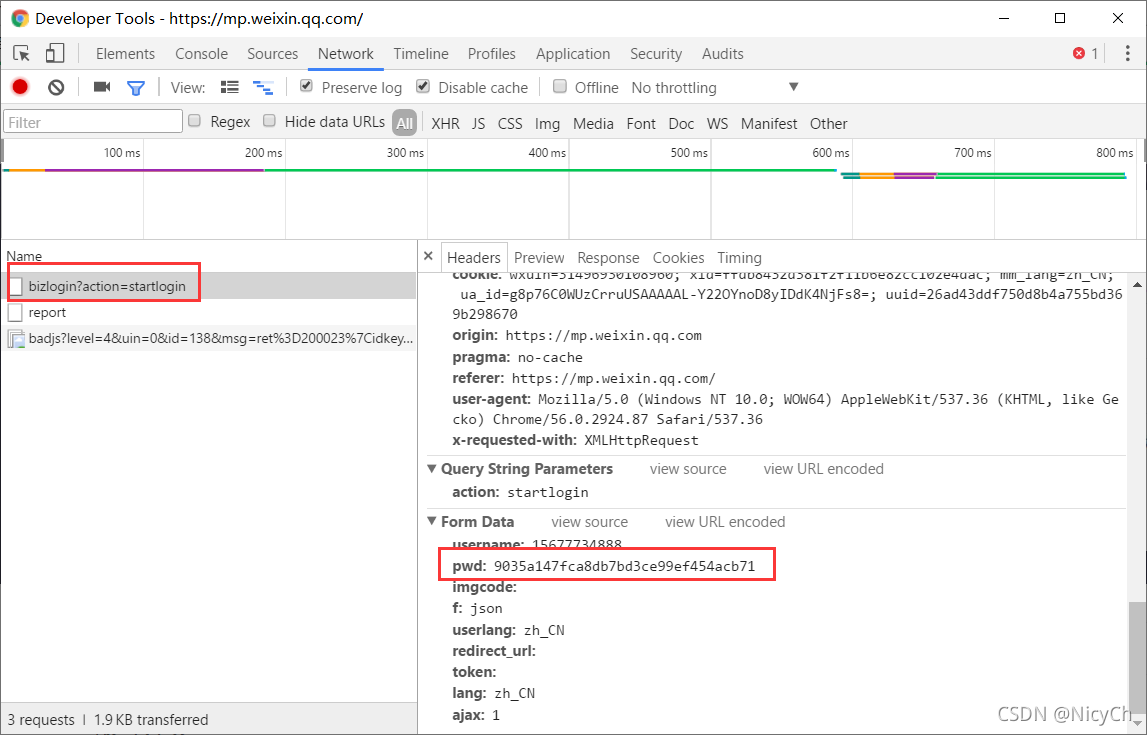Click the Chrome logo in title bar
The image size is (1147, 735).
(20, 18)
